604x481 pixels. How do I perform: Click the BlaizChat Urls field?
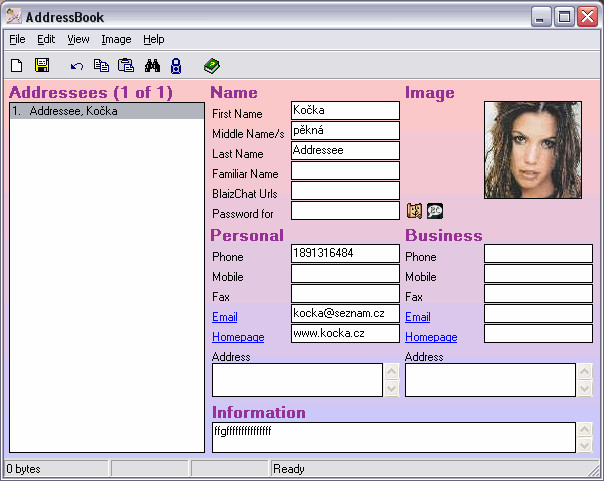click(345, 191)
